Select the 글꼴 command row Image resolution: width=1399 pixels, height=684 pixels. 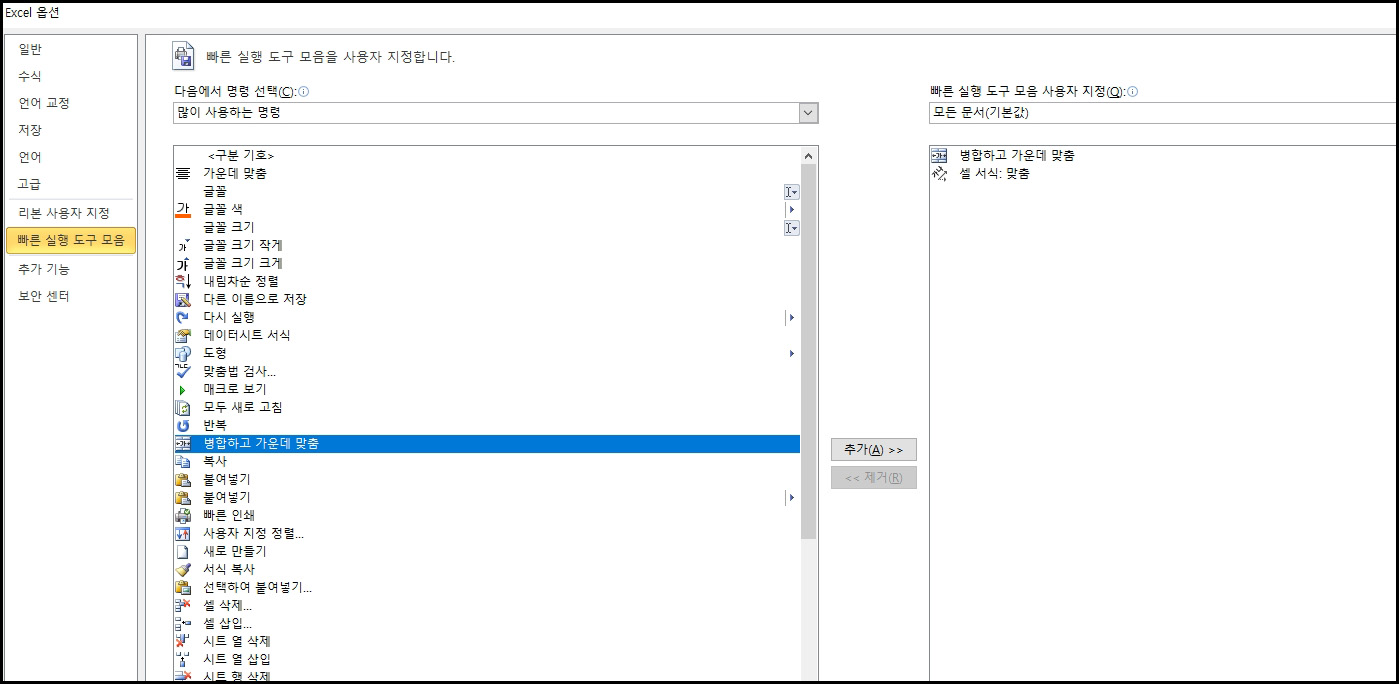(487, 191)
